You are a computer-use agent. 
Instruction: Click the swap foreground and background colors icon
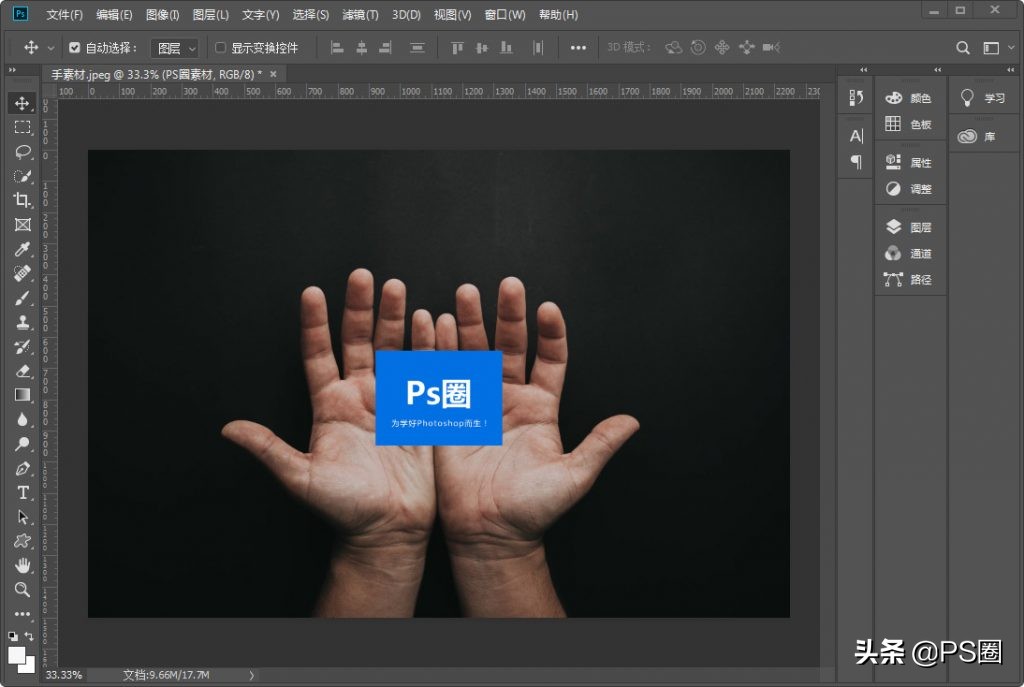tap(29, 636)
